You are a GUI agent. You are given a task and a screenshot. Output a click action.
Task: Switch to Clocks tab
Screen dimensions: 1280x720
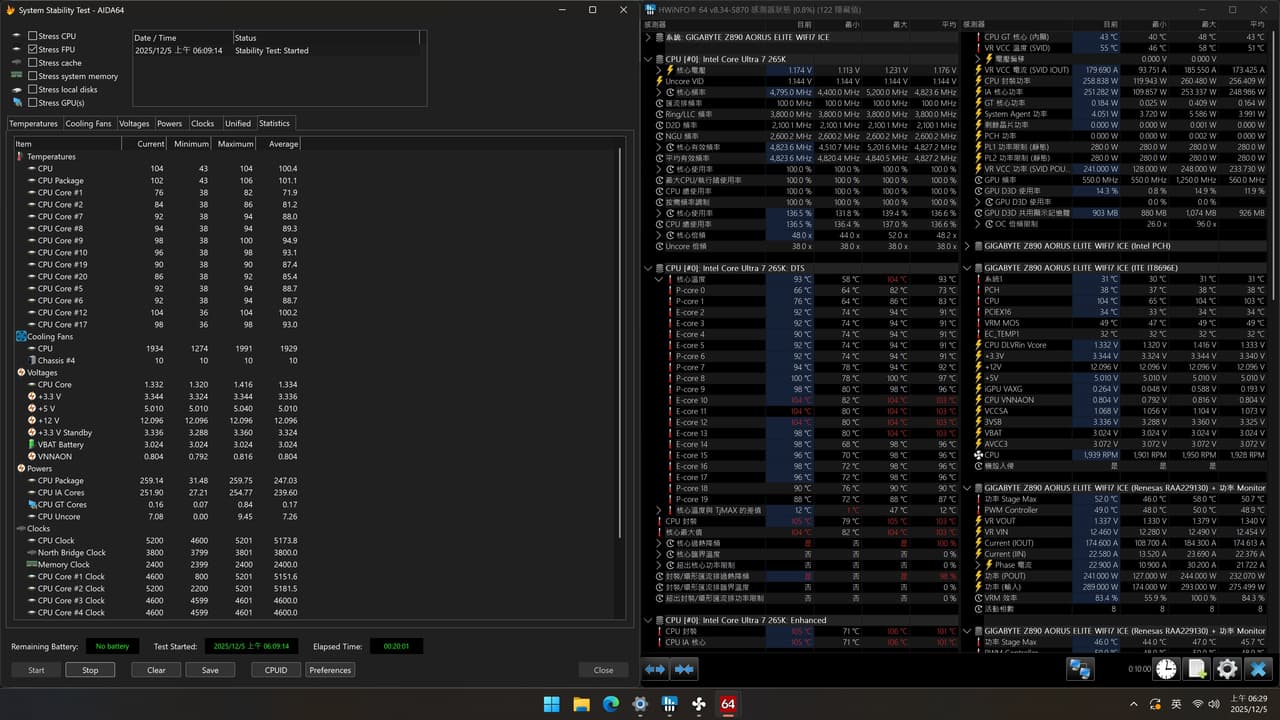pos(203,124)
